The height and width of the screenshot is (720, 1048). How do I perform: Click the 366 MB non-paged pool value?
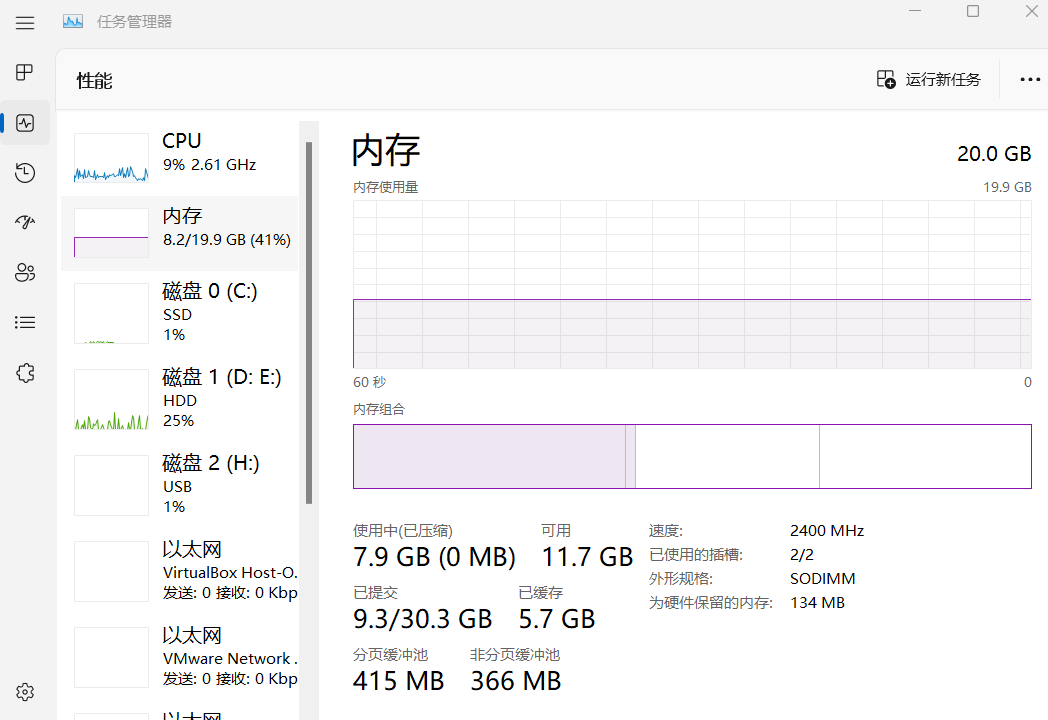pos(516,681)
